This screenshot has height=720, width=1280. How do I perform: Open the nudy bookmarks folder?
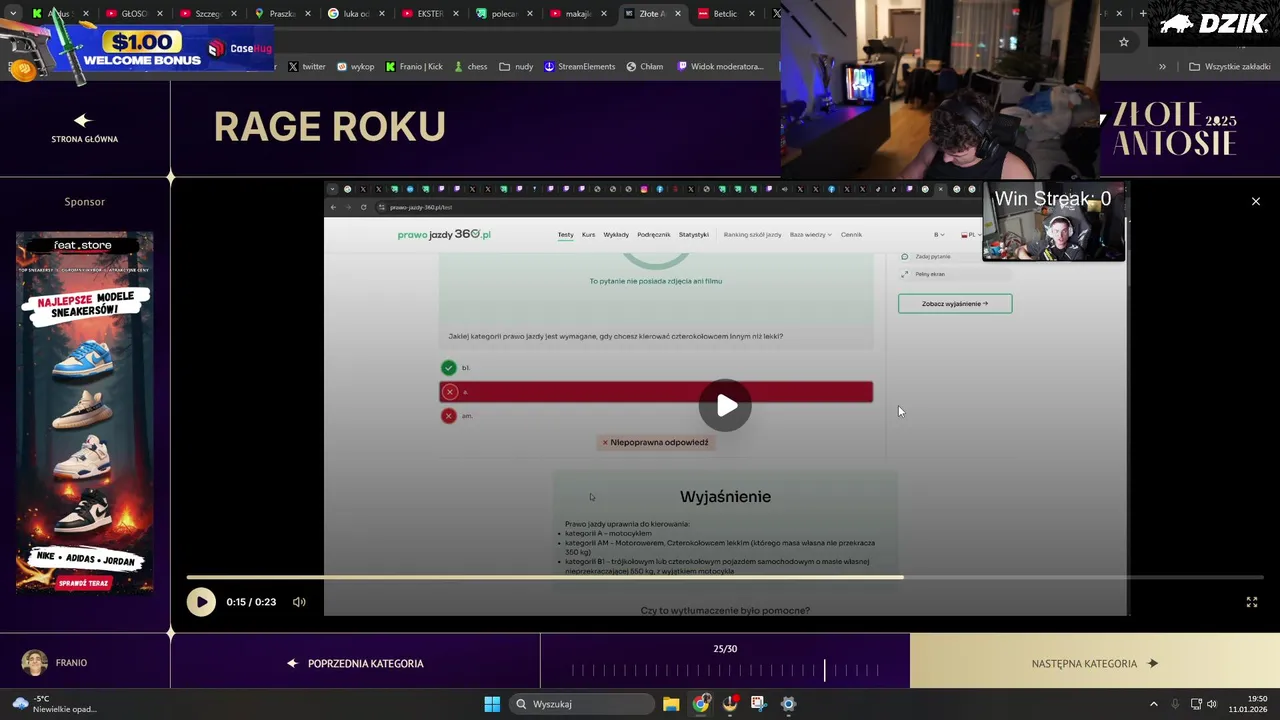coord(516,67)
